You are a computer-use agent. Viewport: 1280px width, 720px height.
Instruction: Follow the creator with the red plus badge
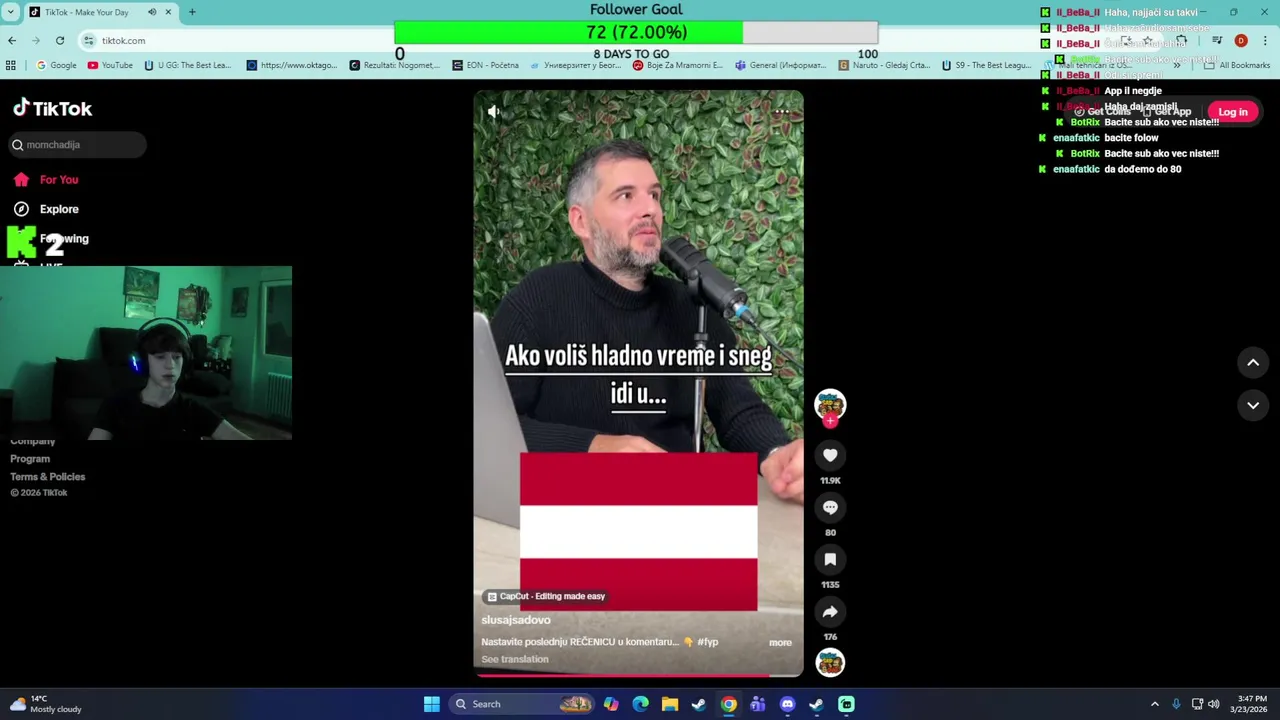click(x=830, y=421)
